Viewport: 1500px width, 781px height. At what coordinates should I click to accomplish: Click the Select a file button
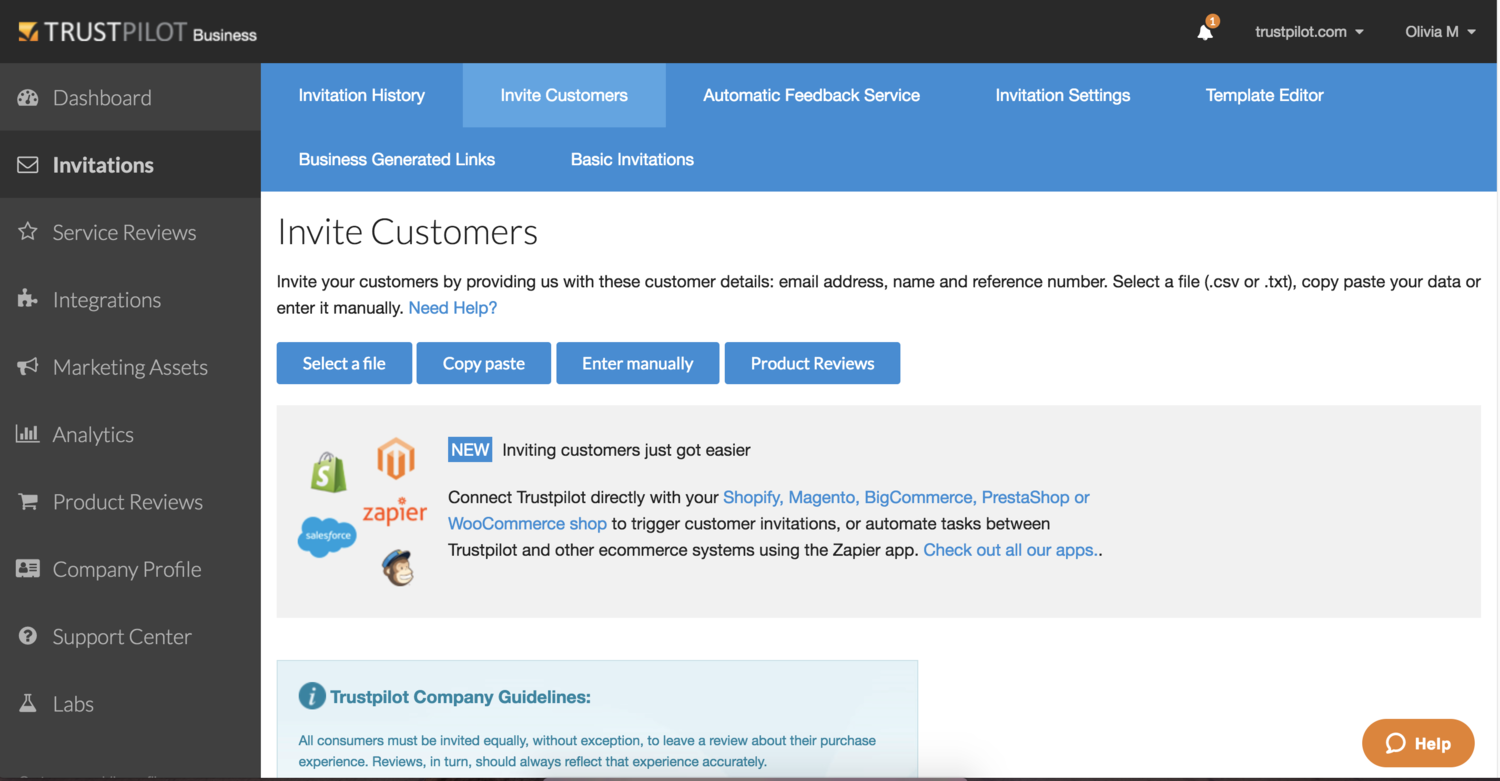point(344,363)
